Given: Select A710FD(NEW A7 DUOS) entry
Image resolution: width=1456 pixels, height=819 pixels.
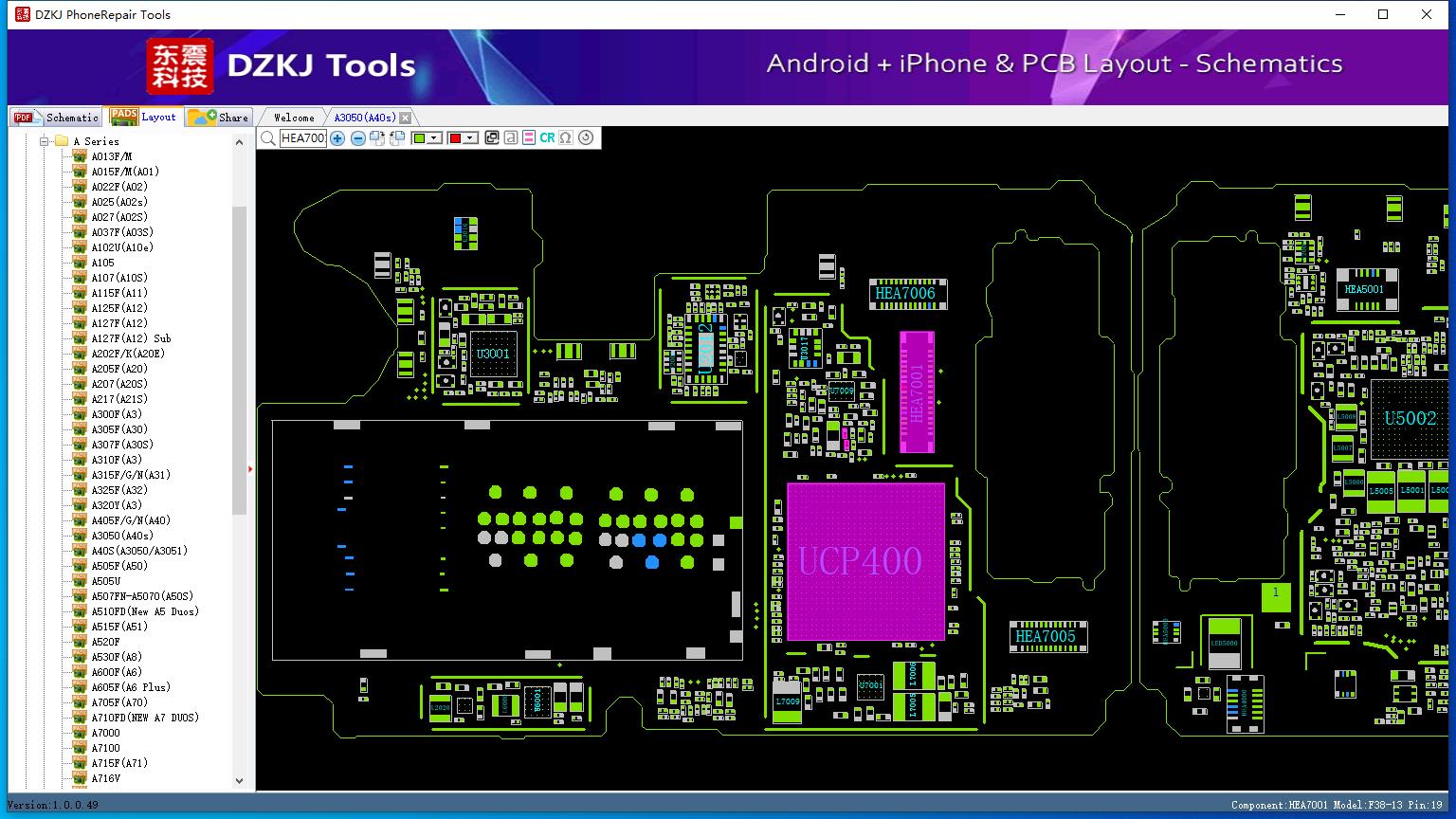Looking at the screenshot, I should [x=145, y=718].
